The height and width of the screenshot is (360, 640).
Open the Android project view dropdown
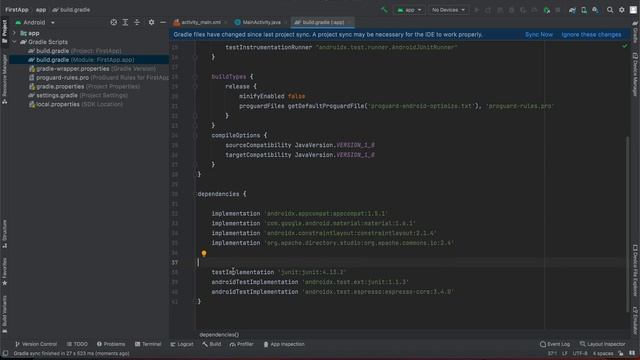pos(35,22)
